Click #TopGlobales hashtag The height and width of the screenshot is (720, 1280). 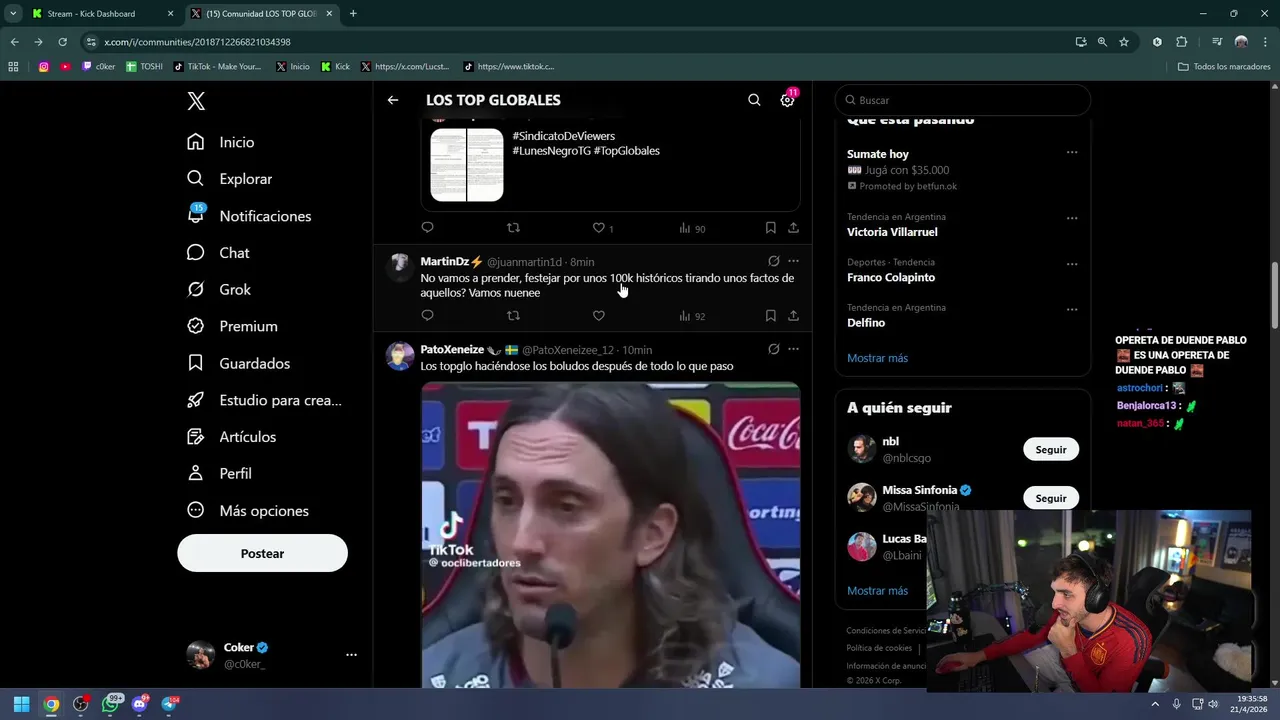pyautogui.click(x=626, y=151)
